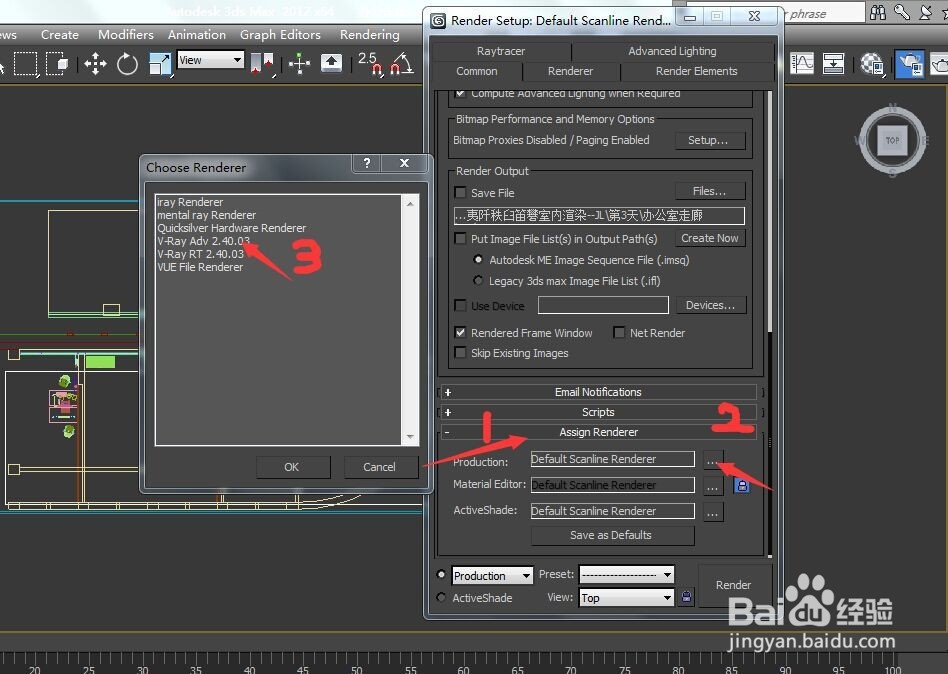Screen dimensions: 948x674
Task: Select V-Ray Adv 2.40.03 in renderer list
Action: click(204, 241)
